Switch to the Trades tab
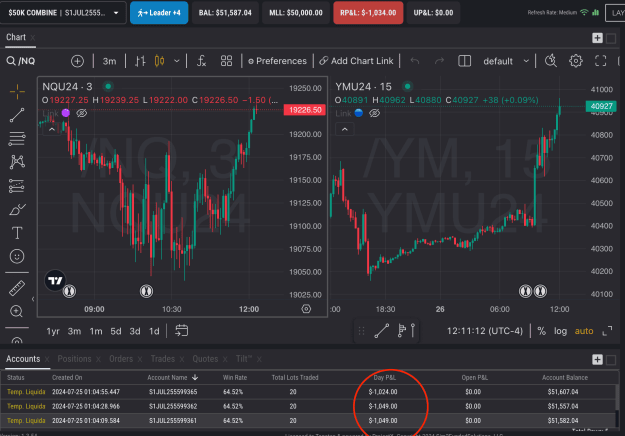 tap(163, 359)
